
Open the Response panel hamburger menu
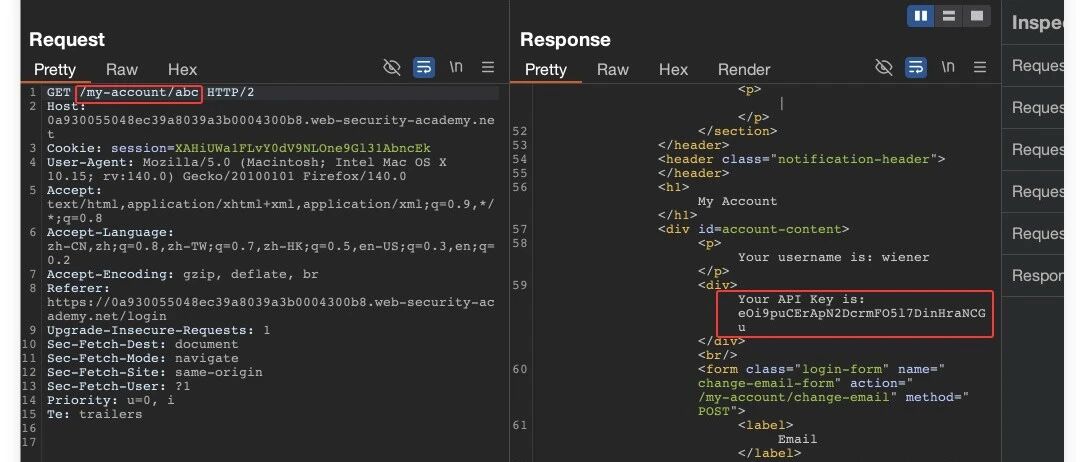click(x=980, y=67)
